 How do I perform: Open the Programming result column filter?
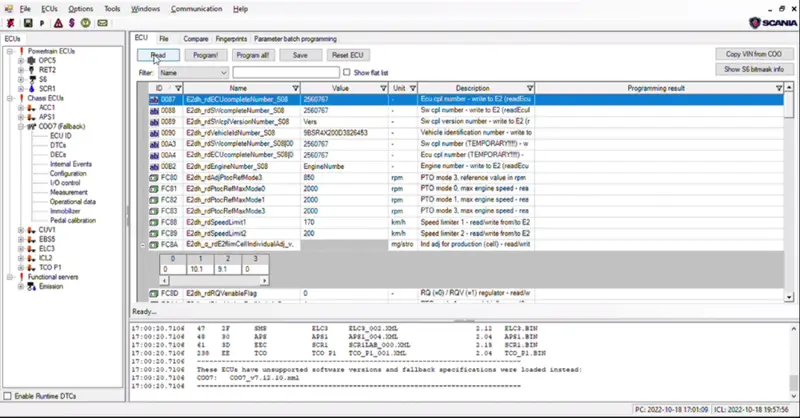779,88
